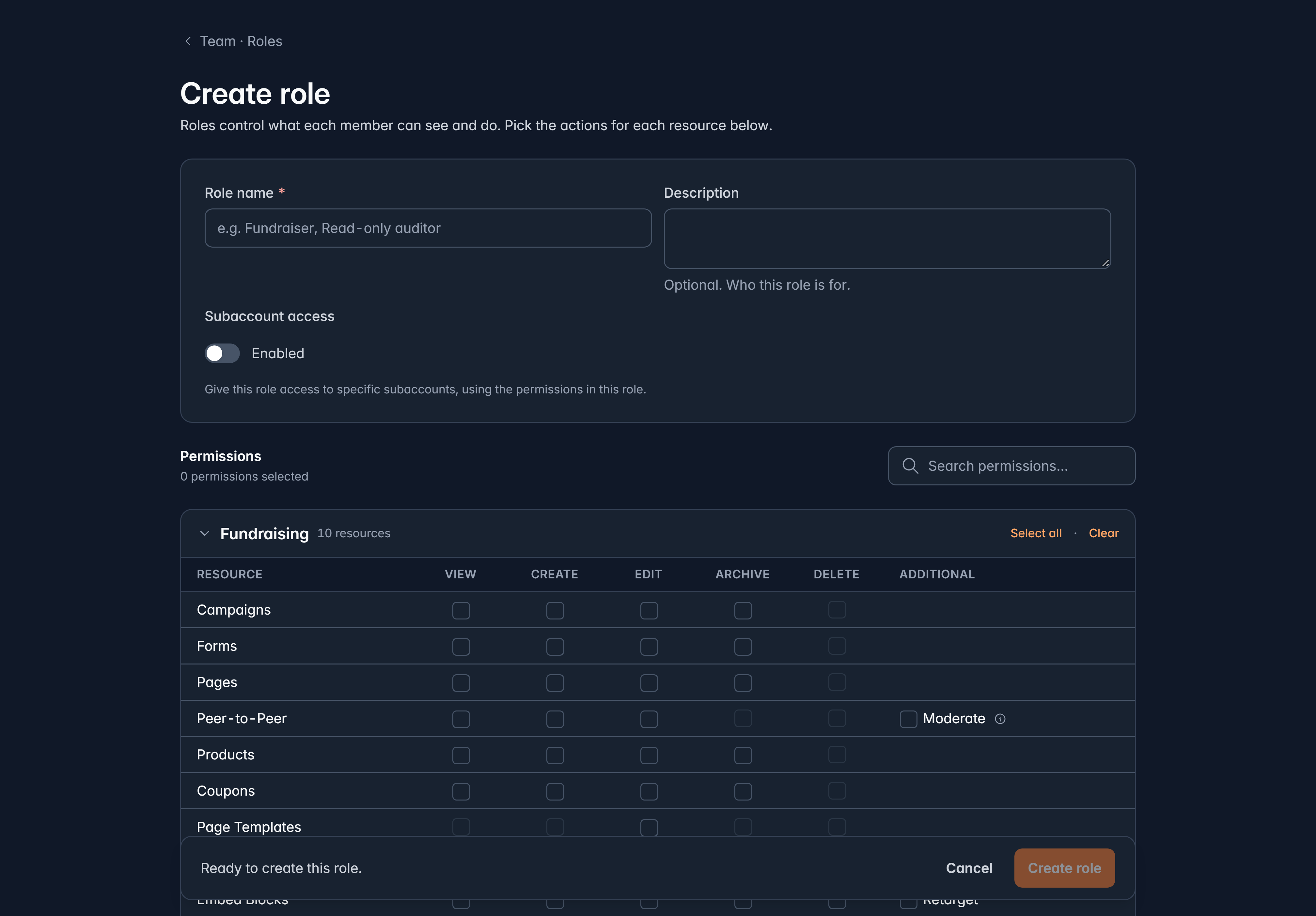Click Clear in Fundraising header

pos(1103,533)
